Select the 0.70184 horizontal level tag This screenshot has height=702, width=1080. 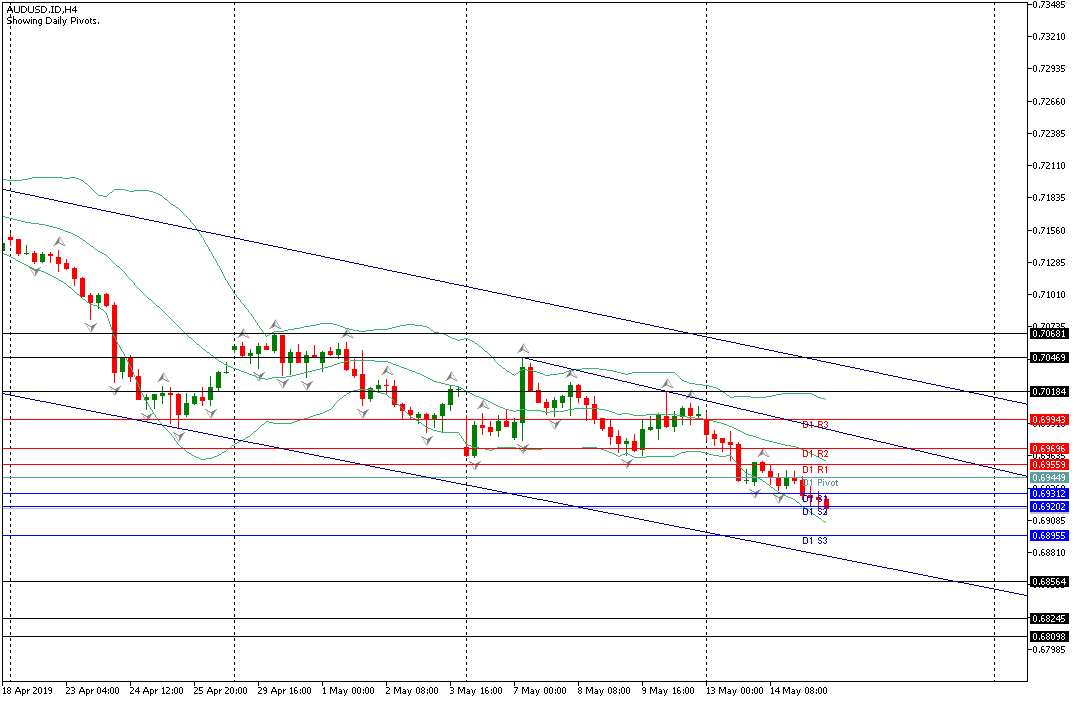(1048, 392)
